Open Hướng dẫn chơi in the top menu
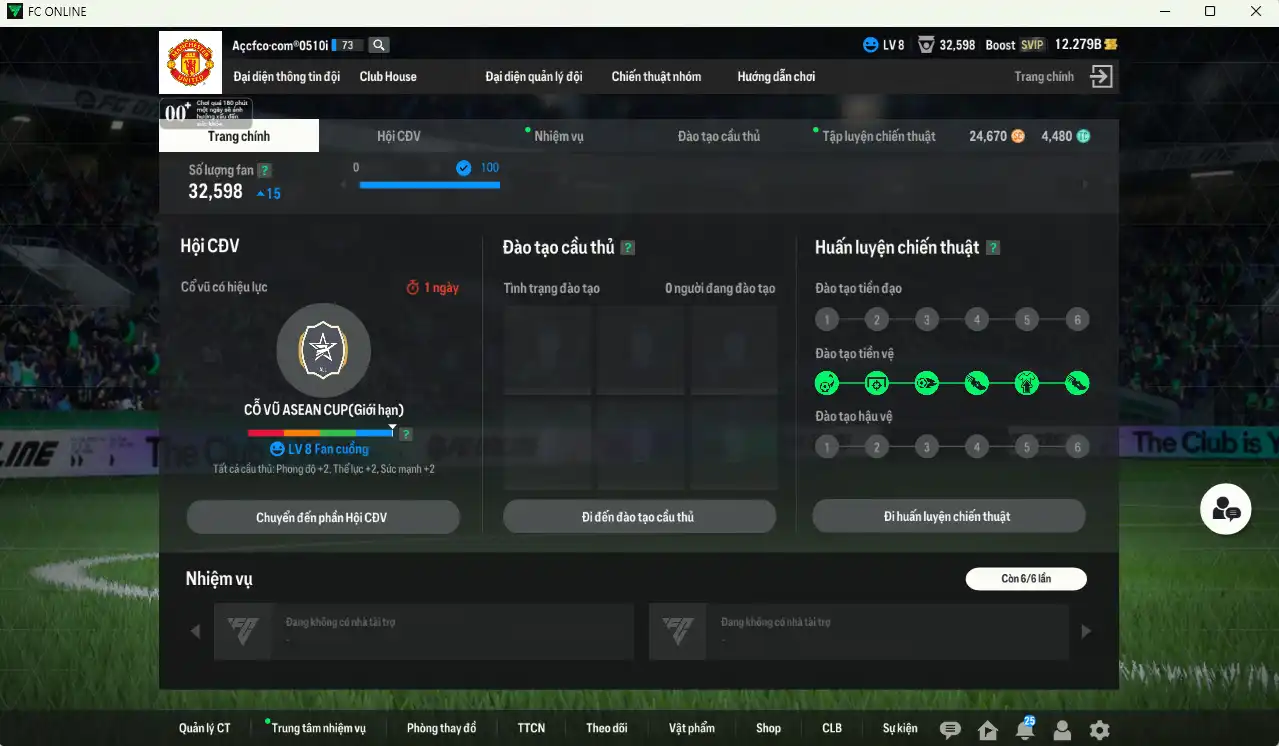Screen dimensions: 1279x746 pyautogui.click(x=776, y=77)
